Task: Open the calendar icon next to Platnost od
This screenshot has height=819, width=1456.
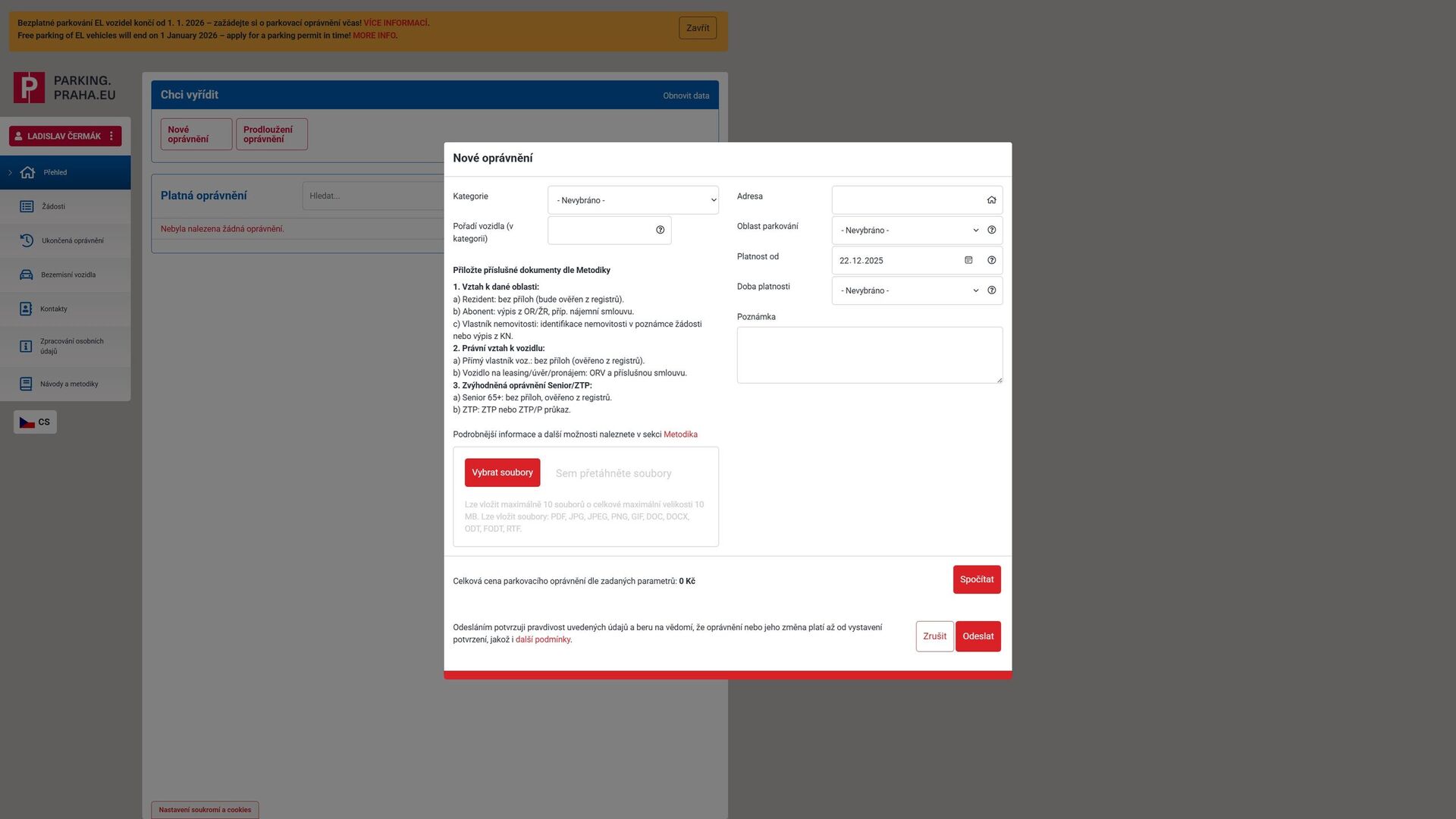Action: pos(968,260)
